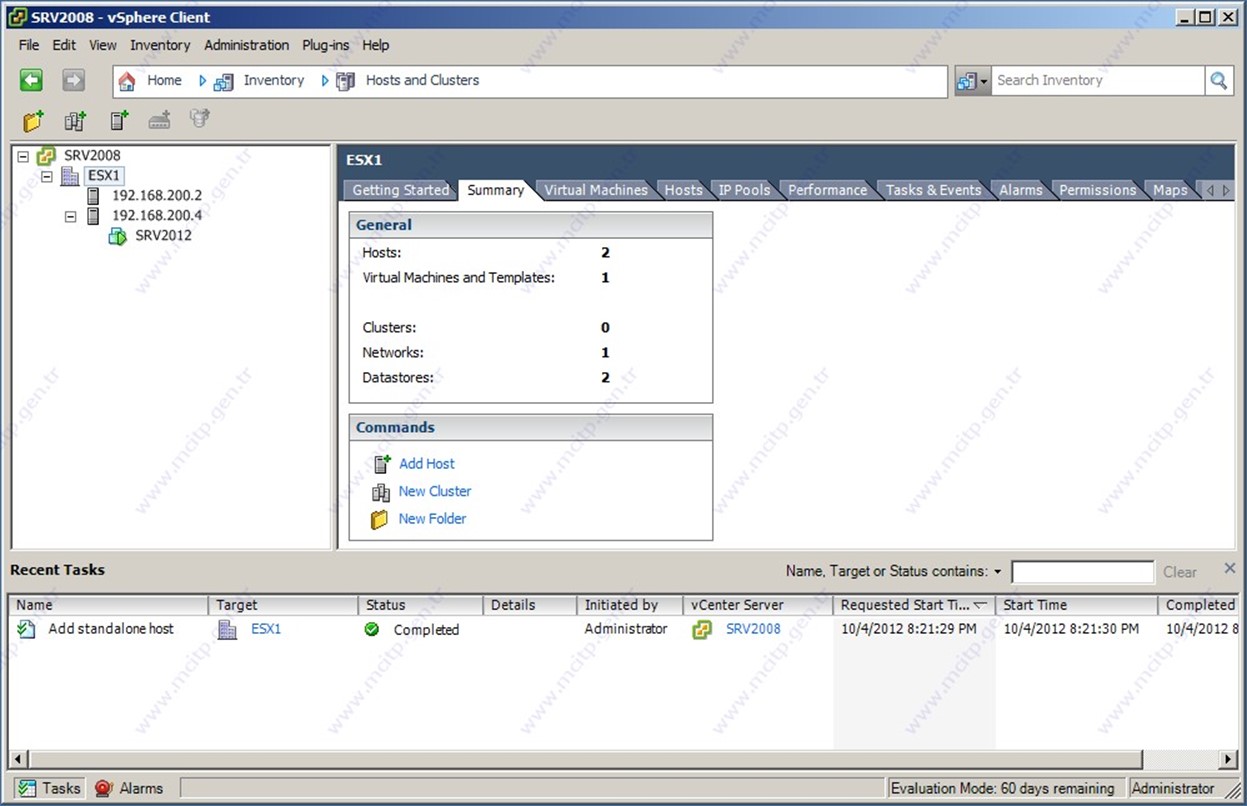The image size is (1247, 806).
Task: Click the Hosts and Clusters breadcrumb icon
Action: point(346,81)
